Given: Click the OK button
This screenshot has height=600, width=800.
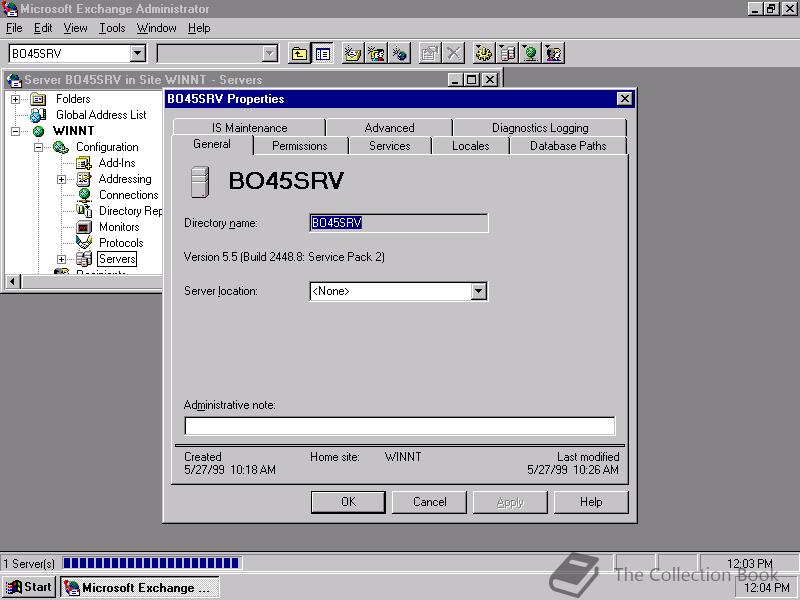Looking at the screenshot, I should [x=348, y=502].
